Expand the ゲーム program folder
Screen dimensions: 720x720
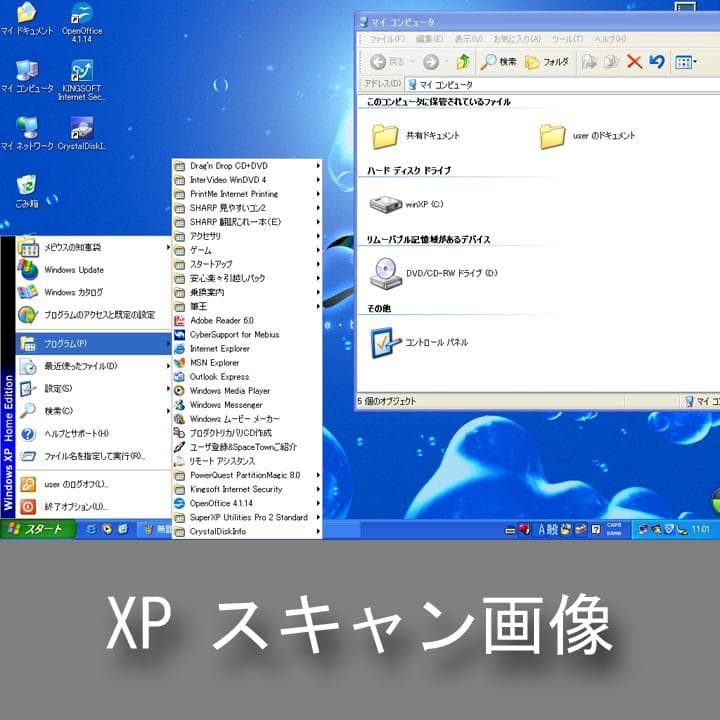click(x=247, y=250)
